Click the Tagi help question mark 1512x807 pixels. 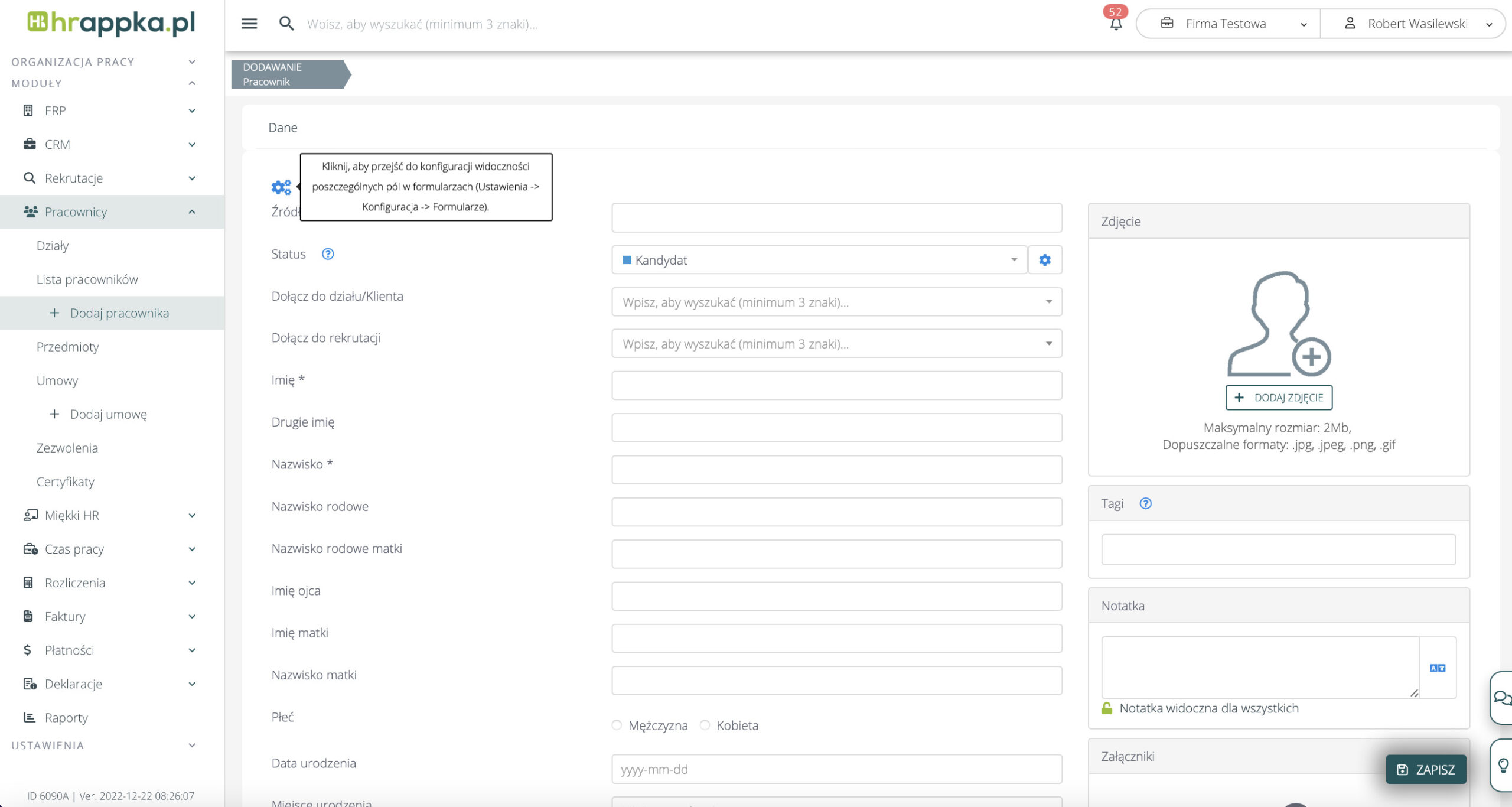point(1145,503)
